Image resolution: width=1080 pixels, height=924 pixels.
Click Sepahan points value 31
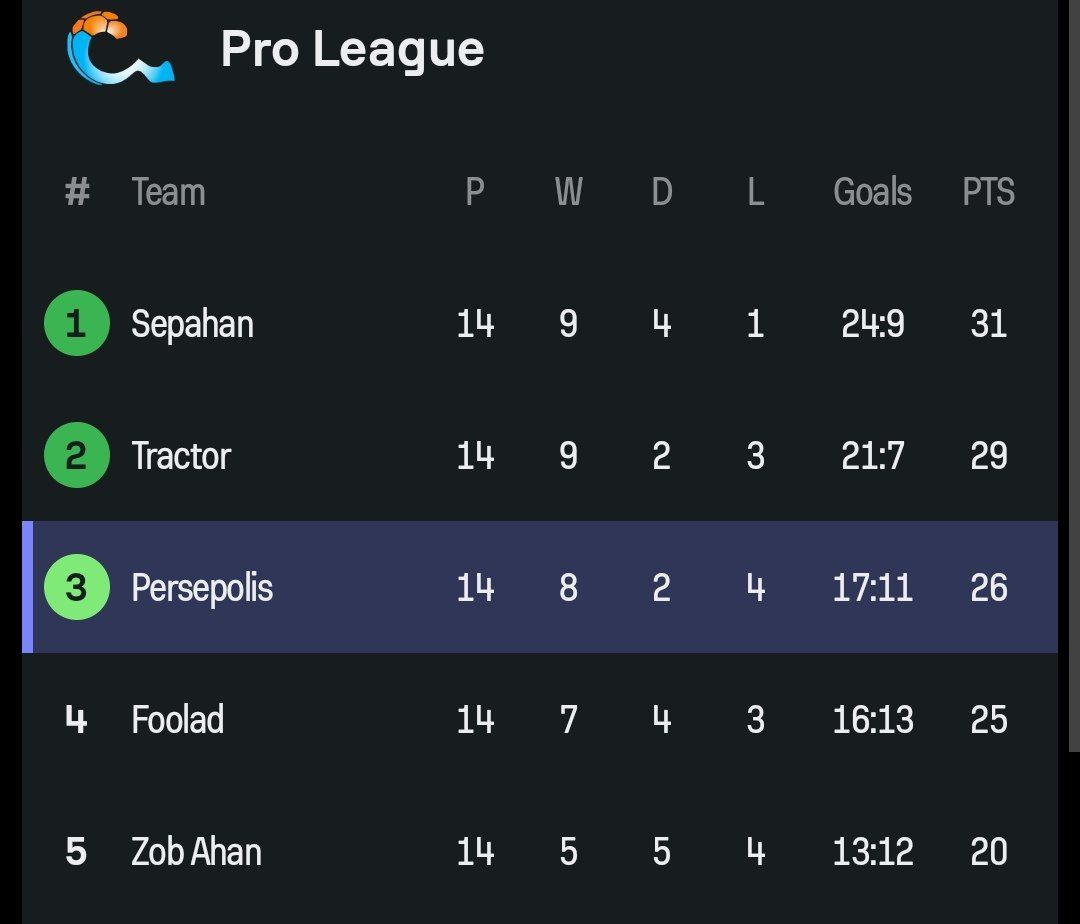[x=988, y=324]
